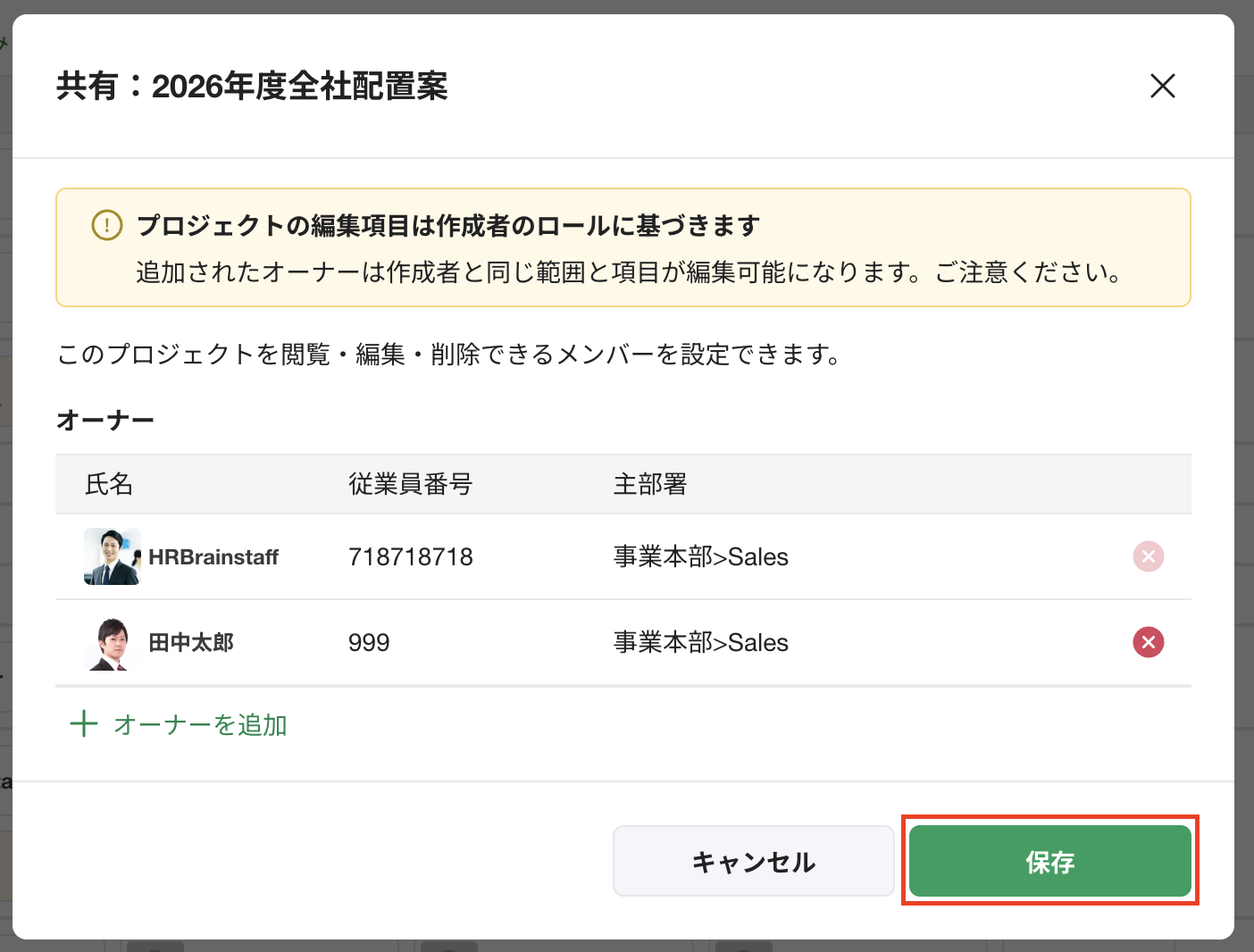Image resolution: width=1254 pixels, height=952 pixels.
Task: Click the 田中太郎 name text
Action: [x=191, y=643]
